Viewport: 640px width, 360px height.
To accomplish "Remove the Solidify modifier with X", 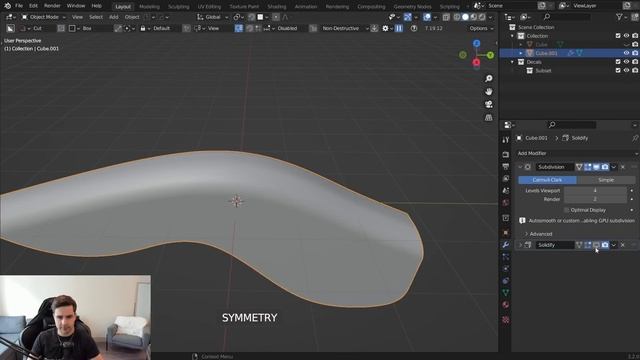I will click(622, 245).
